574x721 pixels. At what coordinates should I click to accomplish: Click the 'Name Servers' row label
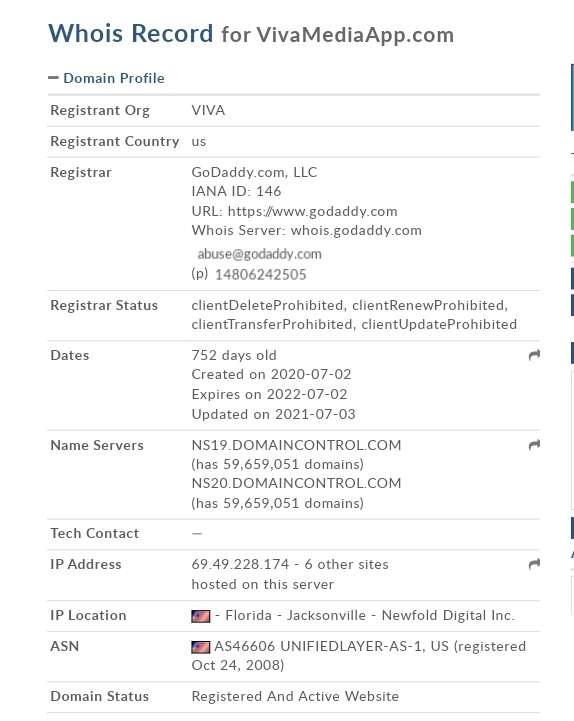[97, 445]
